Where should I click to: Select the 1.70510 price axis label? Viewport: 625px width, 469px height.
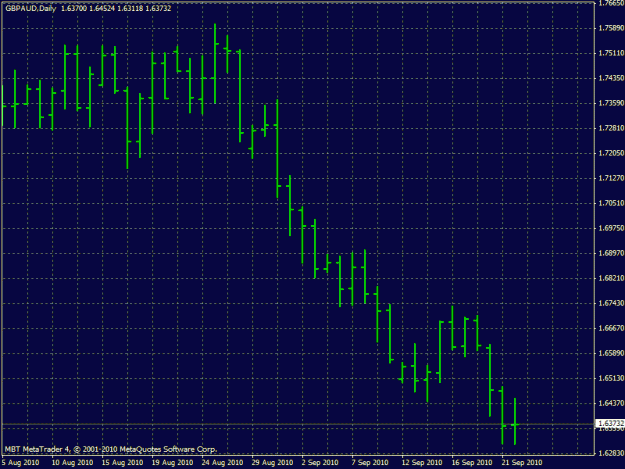point(611,203)
